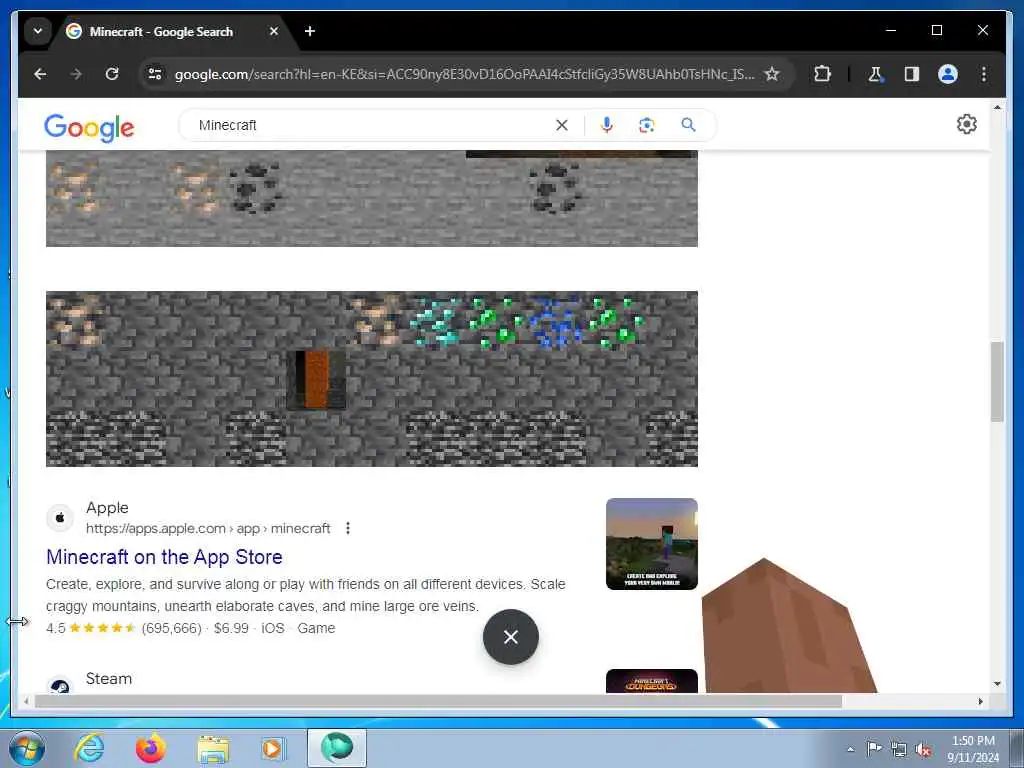Click the 4.5 star rating text
Image resolution: width=1024 pixels, height=768 pixels.
click(56, 628)
